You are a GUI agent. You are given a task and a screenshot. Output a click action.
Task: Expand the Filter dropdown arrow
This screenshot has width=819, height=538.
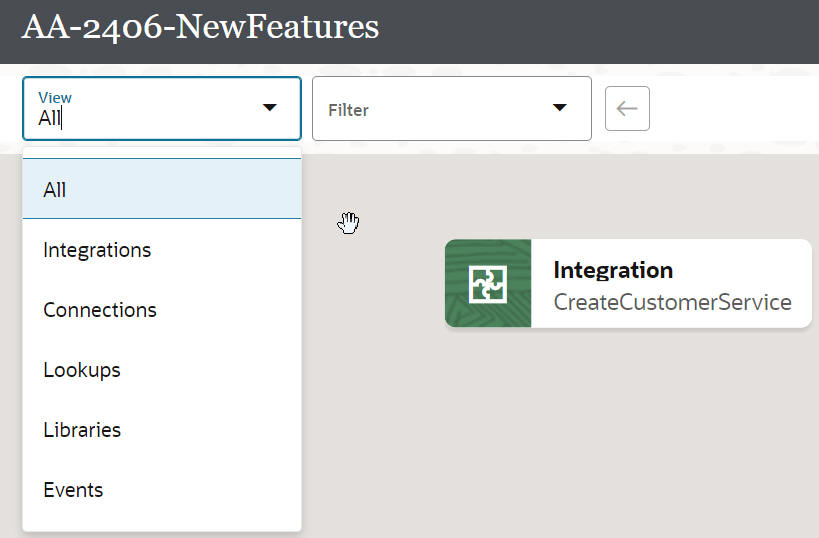[x=559, y=108]
